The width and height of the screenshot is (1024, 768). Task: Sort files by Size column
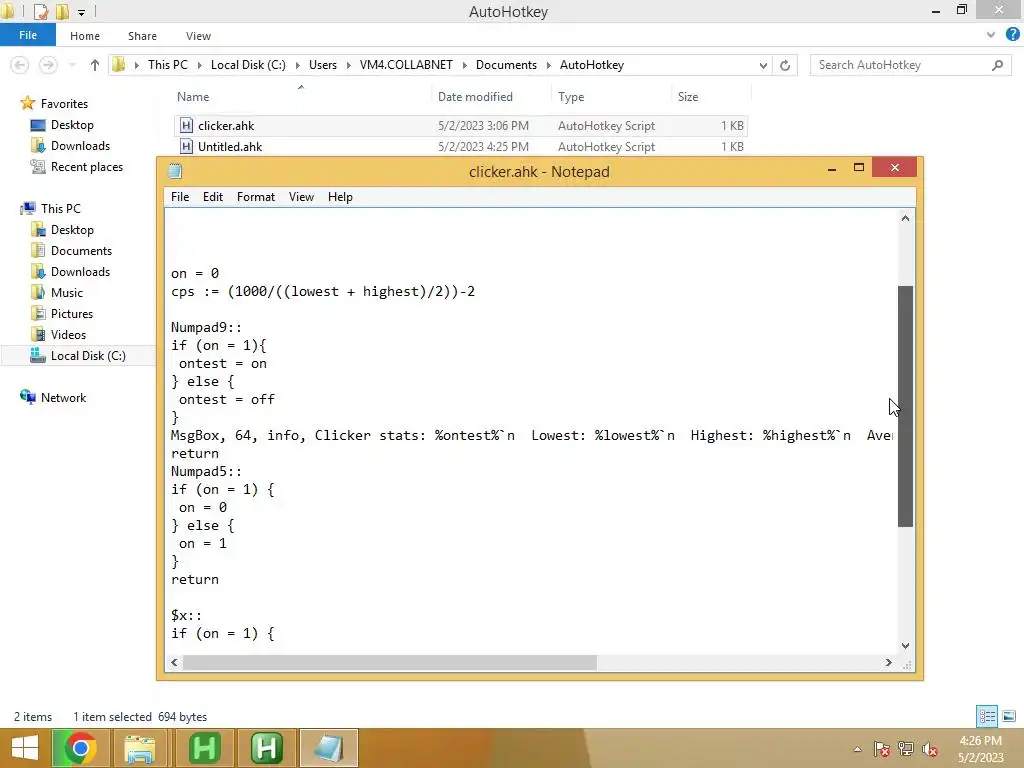[688, 97]
